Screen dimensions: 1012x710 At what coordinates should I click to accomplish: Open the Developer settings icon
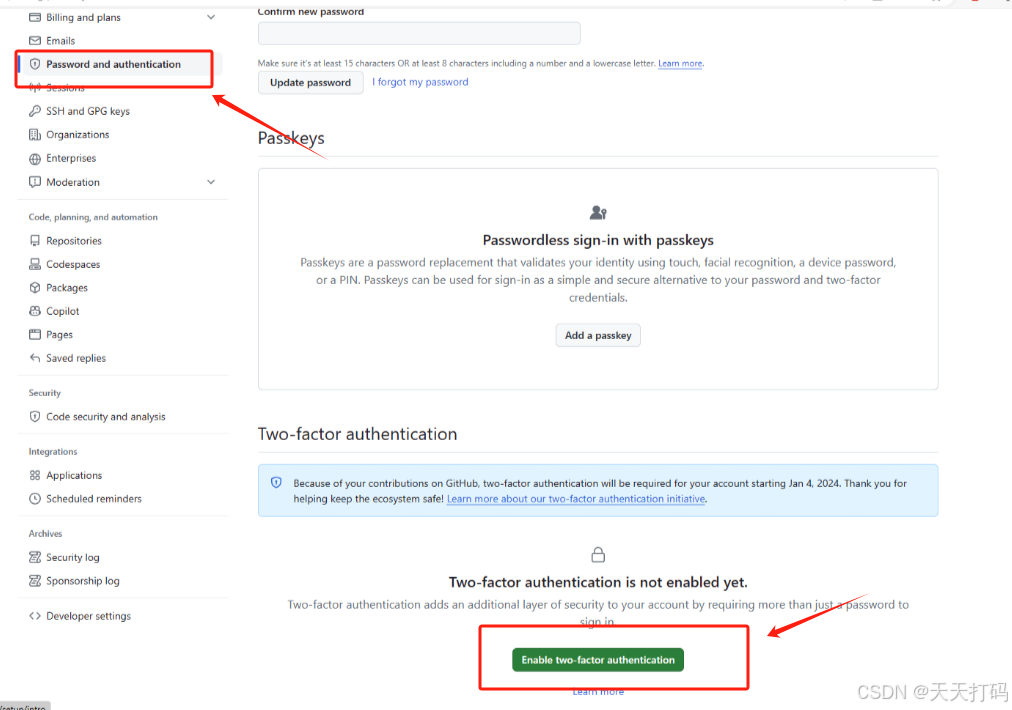tap(33, 616)
